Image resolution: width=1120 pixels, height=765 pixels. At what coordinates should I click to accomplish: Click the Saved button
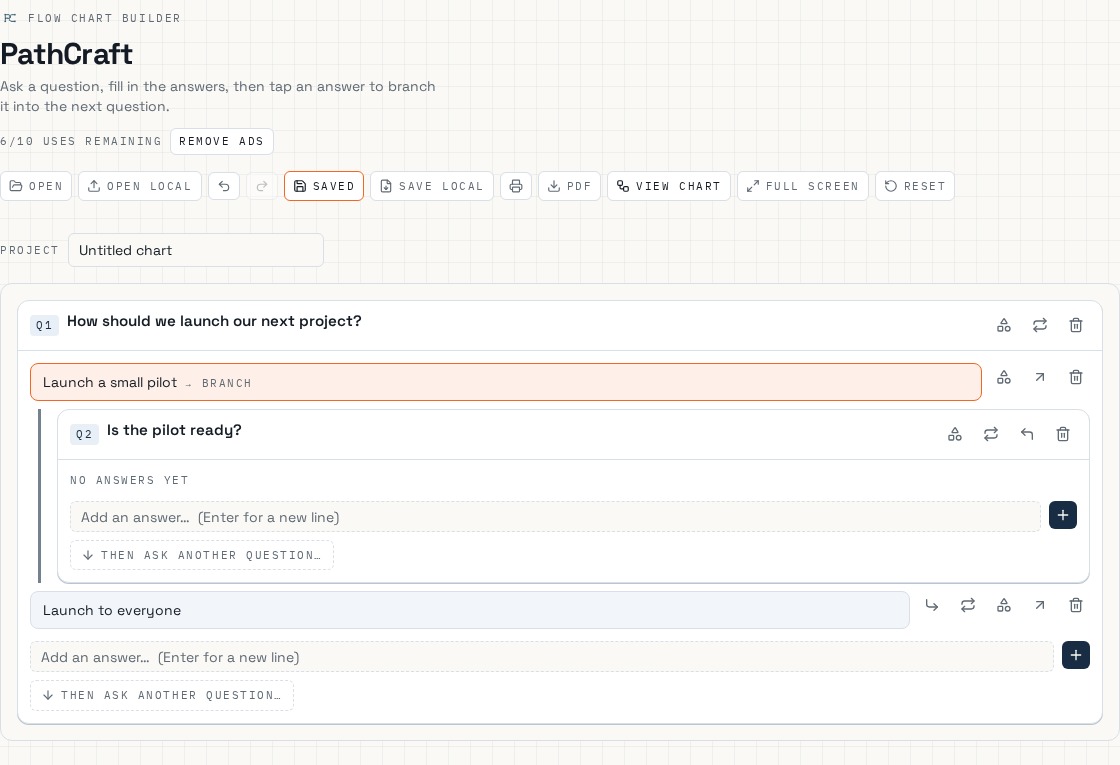(324, 186)
